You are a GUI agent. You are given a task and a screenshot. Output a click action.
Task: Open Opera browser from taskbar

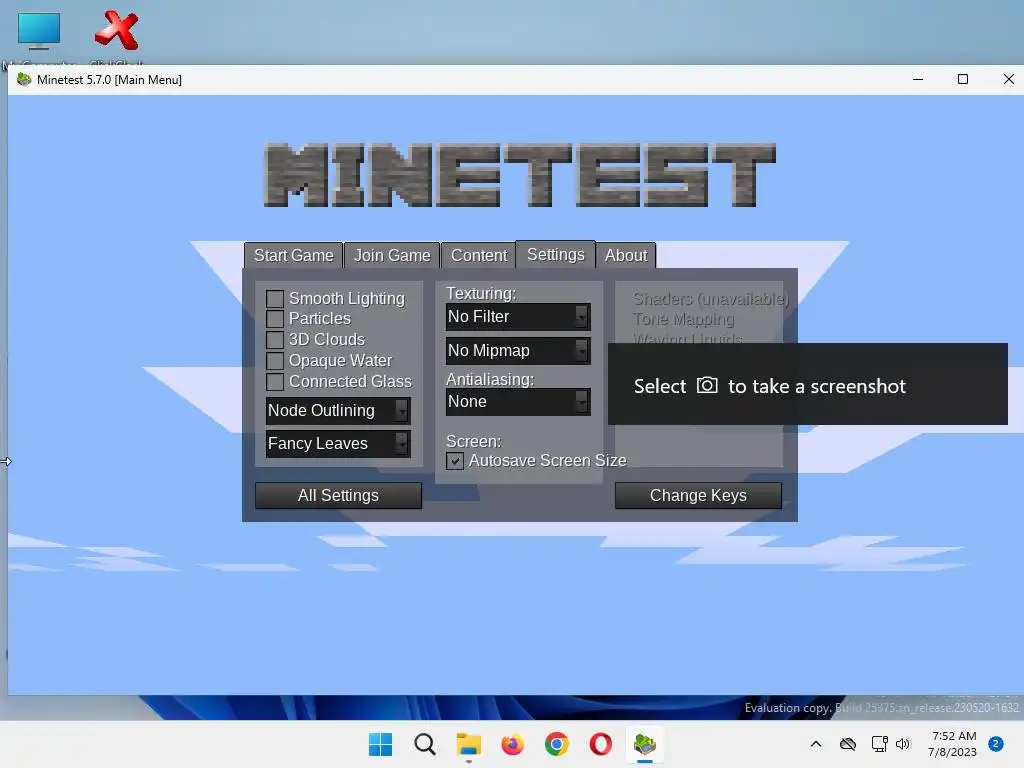(x=601, y=744)
